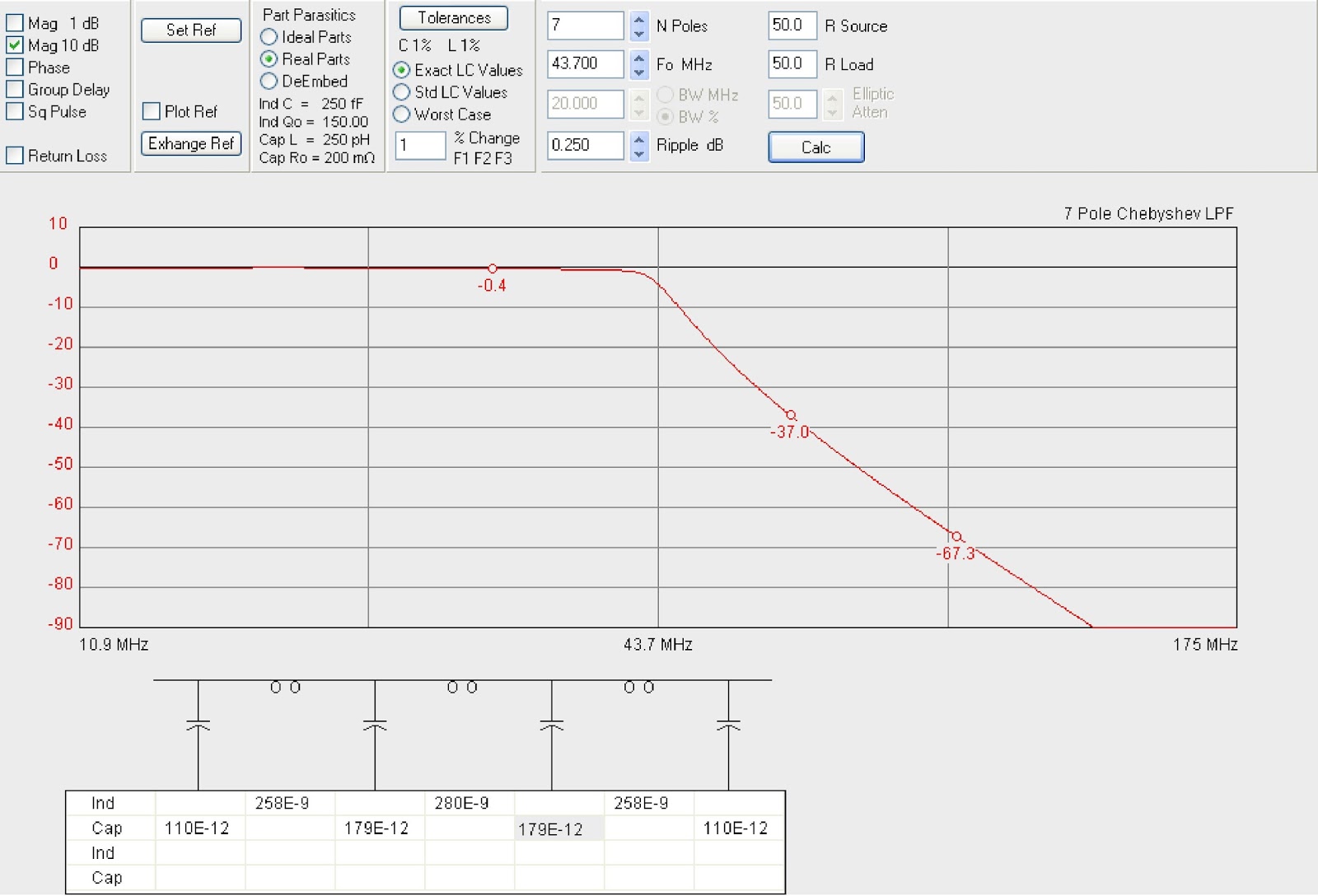The image size is (1318, 896).
Task: Click the last shunt capacitor symbol
Action: pyautogui.click(x=728, y=726)
